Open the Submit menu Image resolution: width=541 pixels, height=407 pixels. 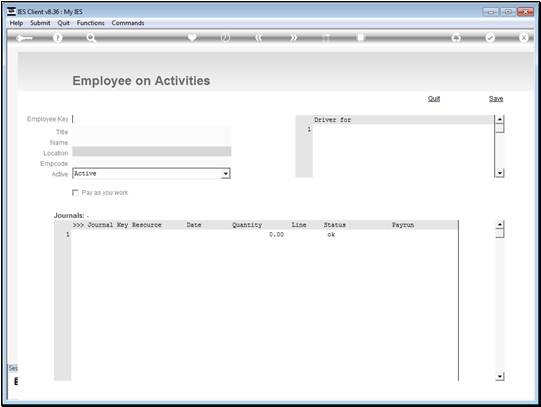click(40, 23)
